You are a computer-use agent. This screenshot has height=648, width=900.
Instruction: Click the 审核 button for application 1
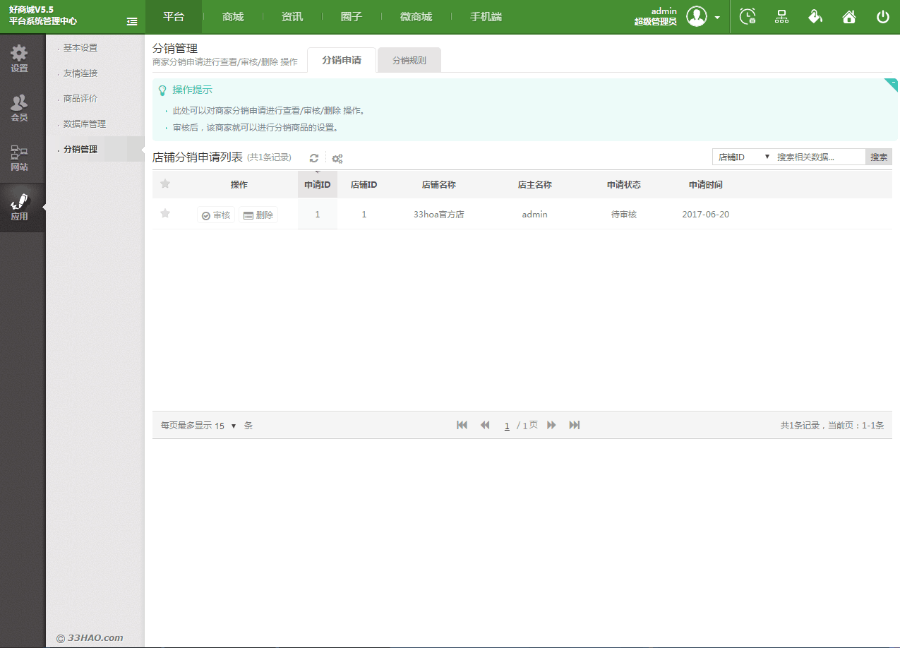click(215, 215)
